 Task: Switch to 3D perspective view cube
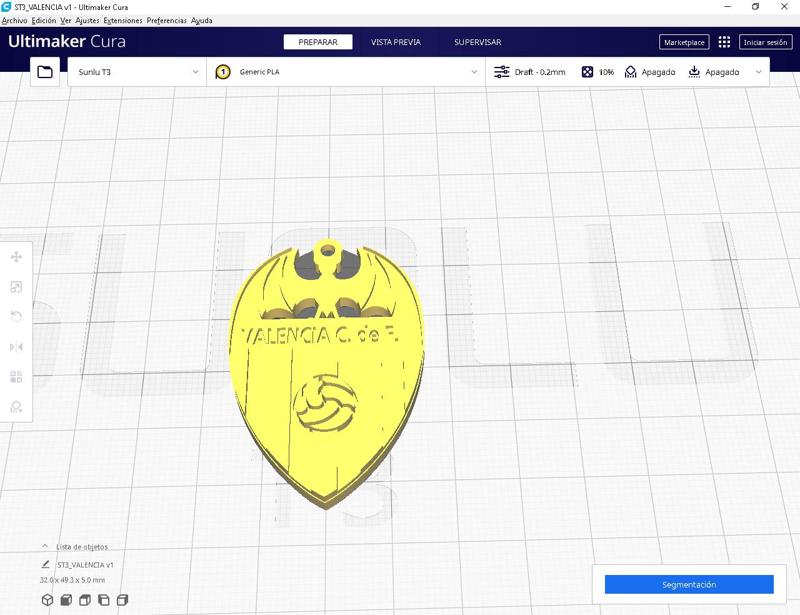click(x=47, y=600)
